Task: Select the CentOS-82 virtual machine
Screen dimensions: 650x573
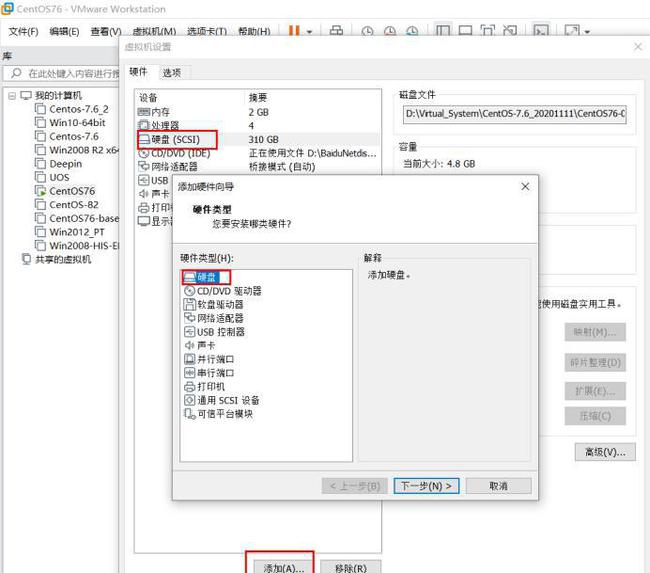Action: (x=73, y=205)
